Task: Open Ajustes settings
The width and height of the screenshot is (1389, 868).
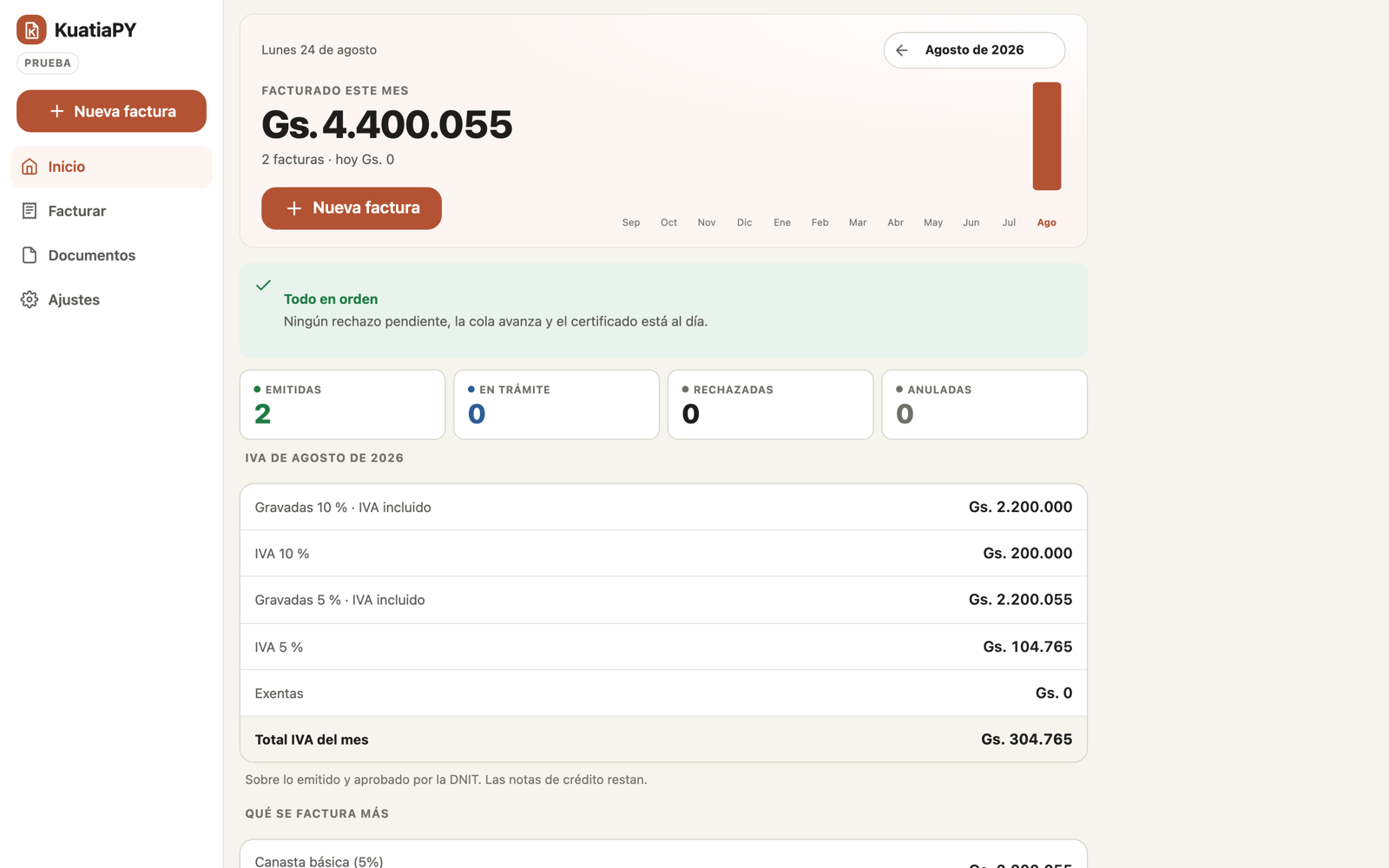Action: point(111,299)
